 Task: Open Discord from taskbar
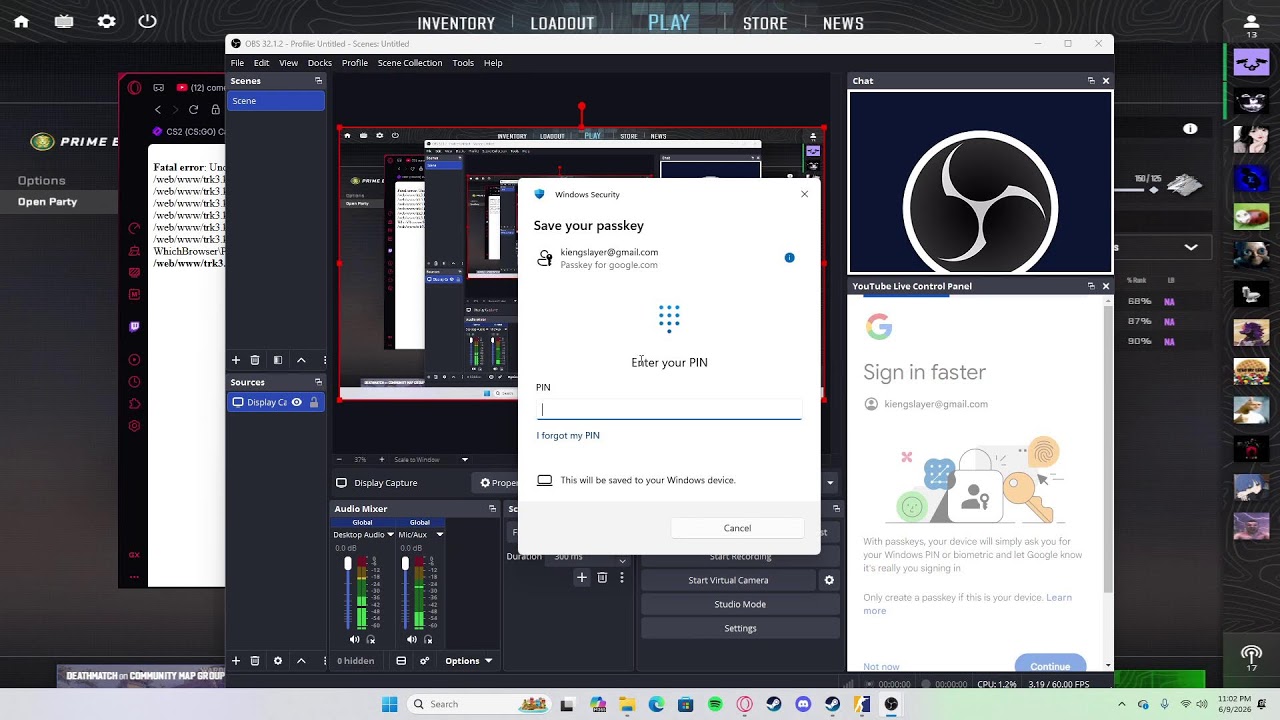tap(803, 704)
